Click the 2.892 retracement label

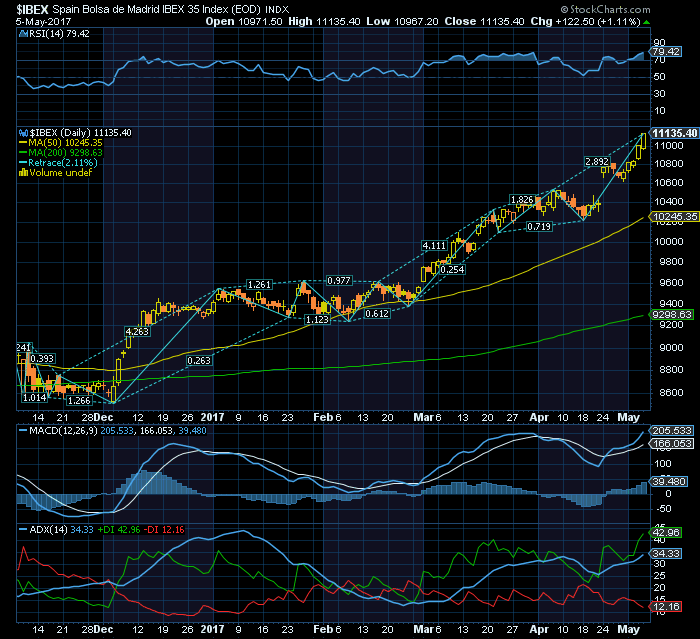pos(597,161)
